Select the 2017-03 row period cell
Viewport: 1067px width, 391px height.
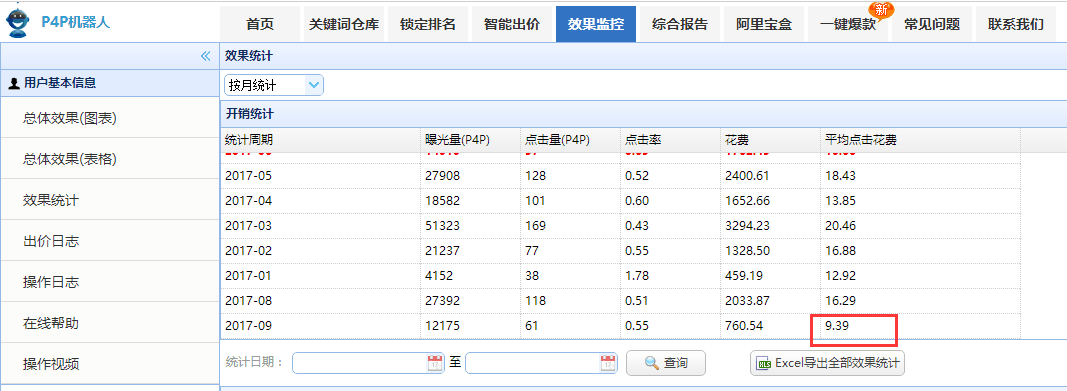pos(321,226)
